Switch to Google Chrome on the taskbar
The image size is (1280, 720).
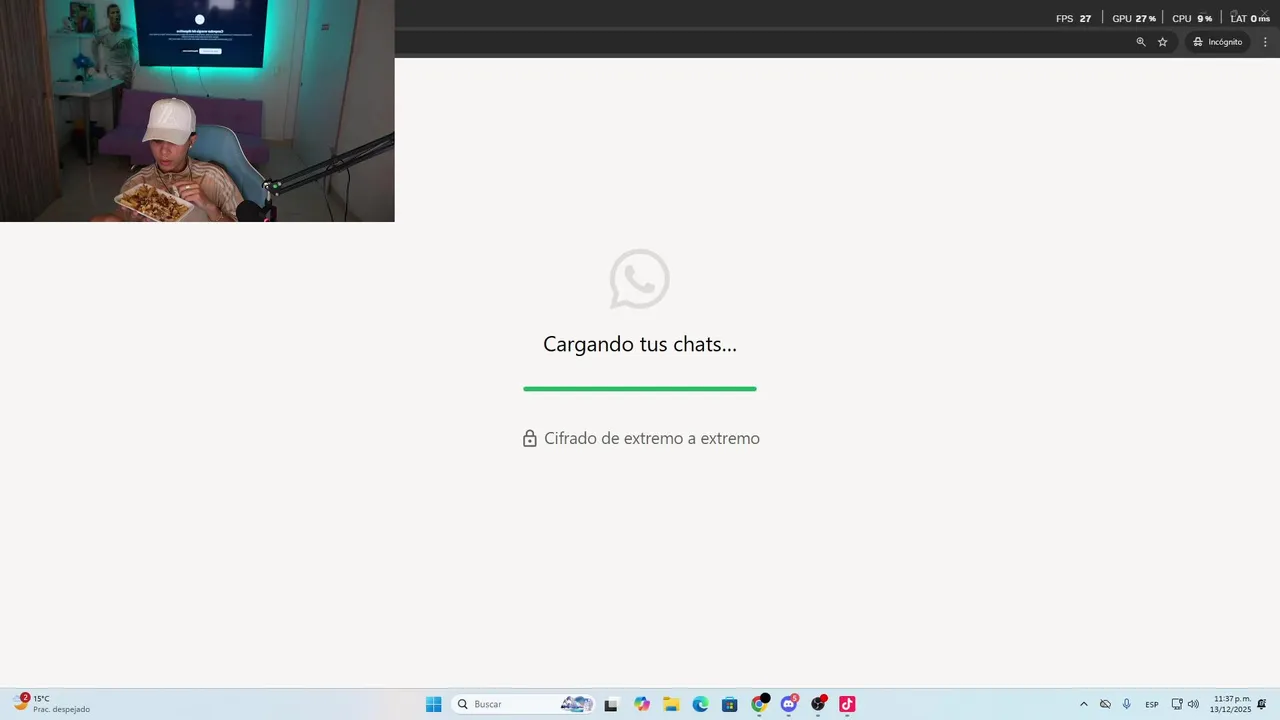pyautogui.click(x=759, y=704)
